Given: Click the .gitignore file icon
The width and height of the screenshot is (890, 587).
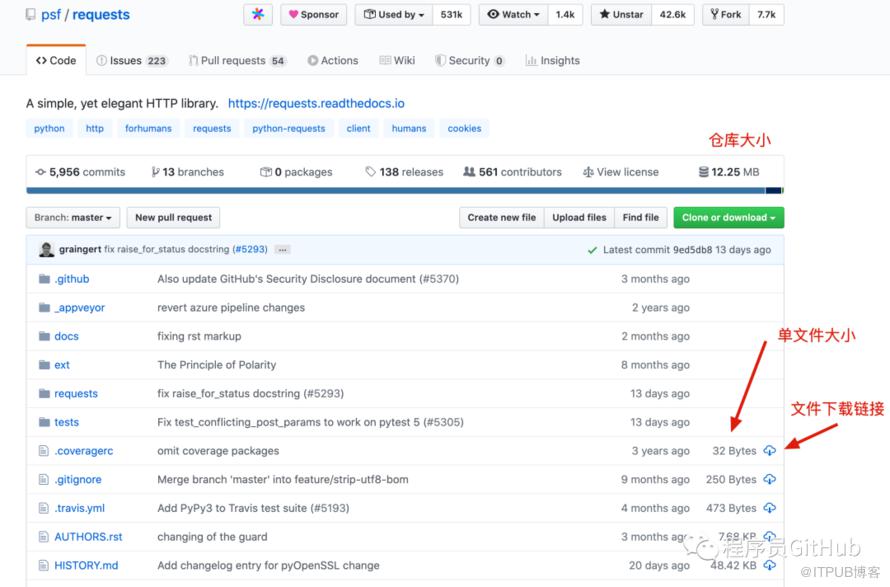Looking at the screenshot, I should click(44, 479).
